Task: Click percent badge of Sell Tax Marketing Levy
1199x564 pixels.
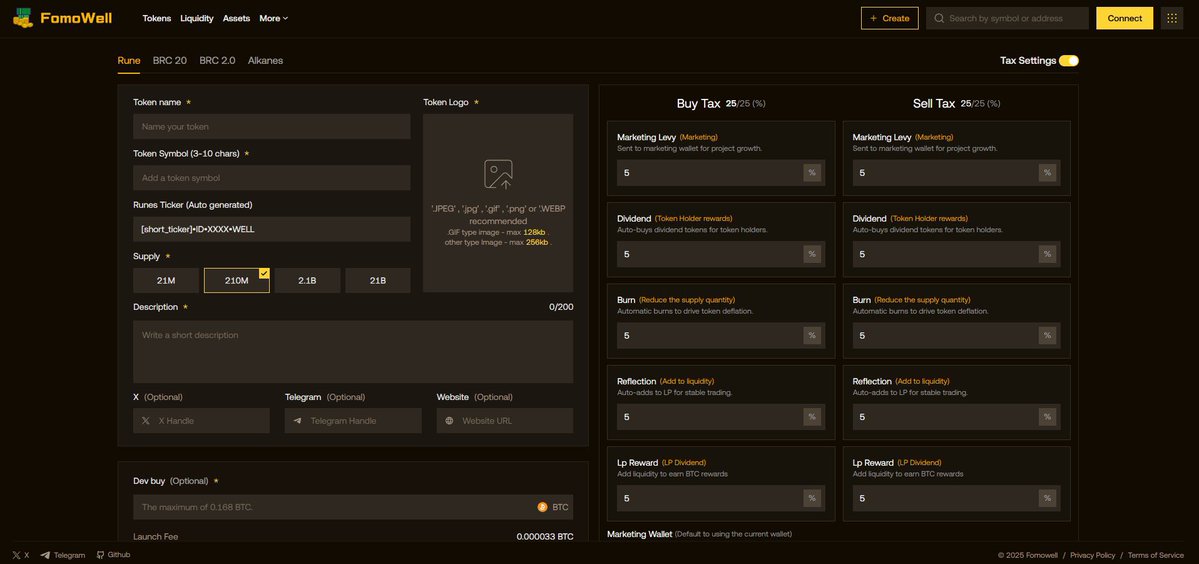Action: point(1047,173)
